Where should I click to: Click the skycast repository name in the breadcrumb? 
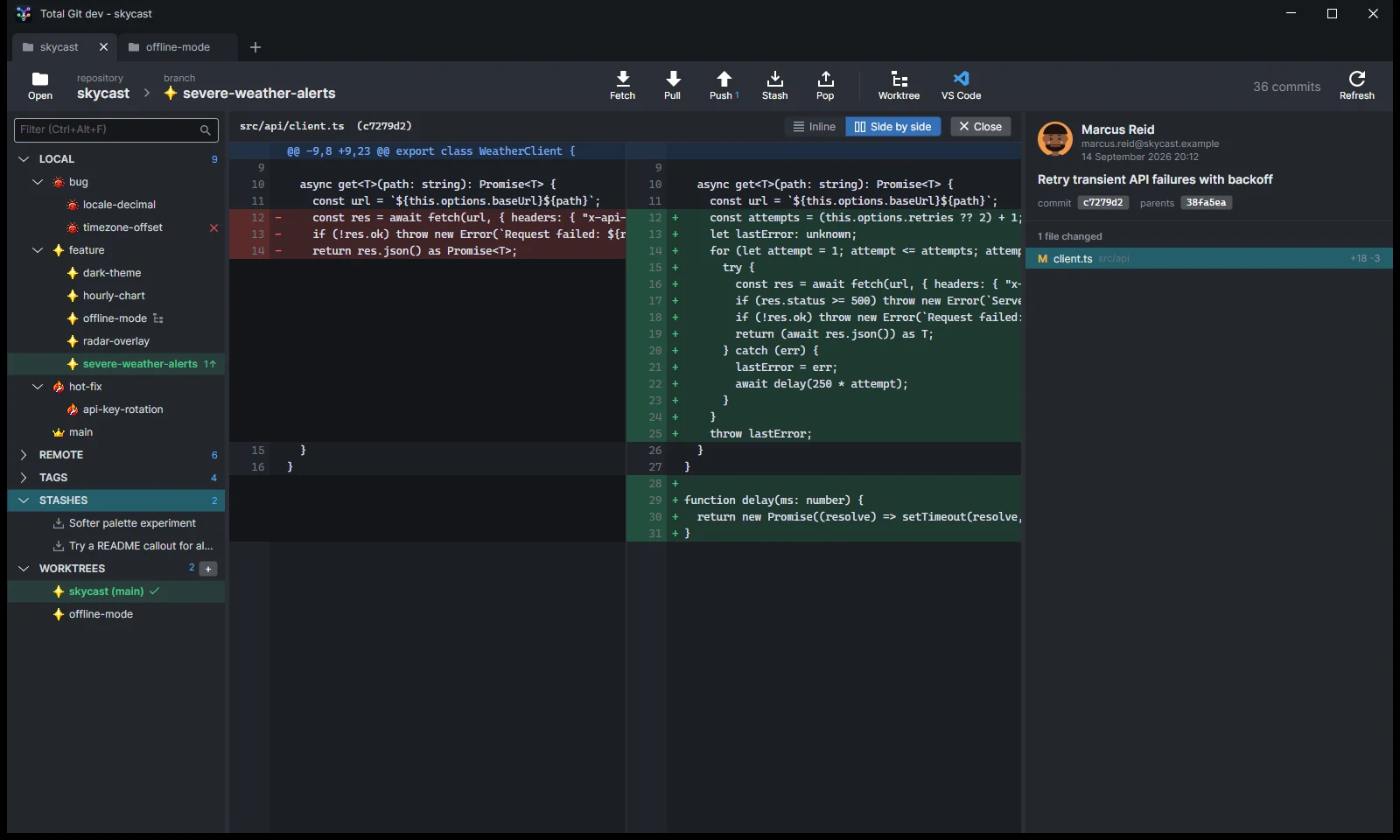(x=103, y=94)
